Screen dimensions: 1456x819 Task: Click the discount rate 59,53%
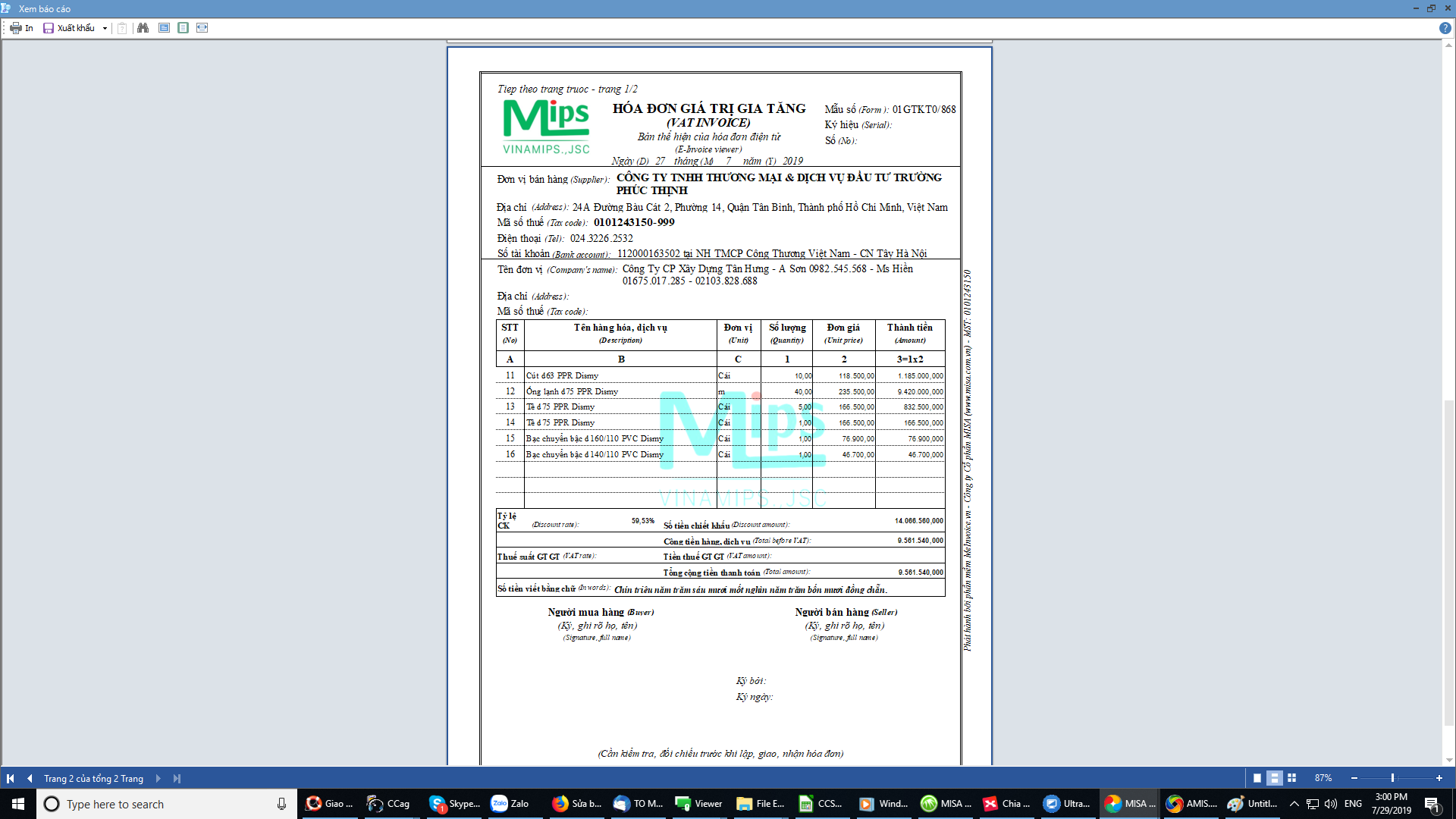pos(643,521)
